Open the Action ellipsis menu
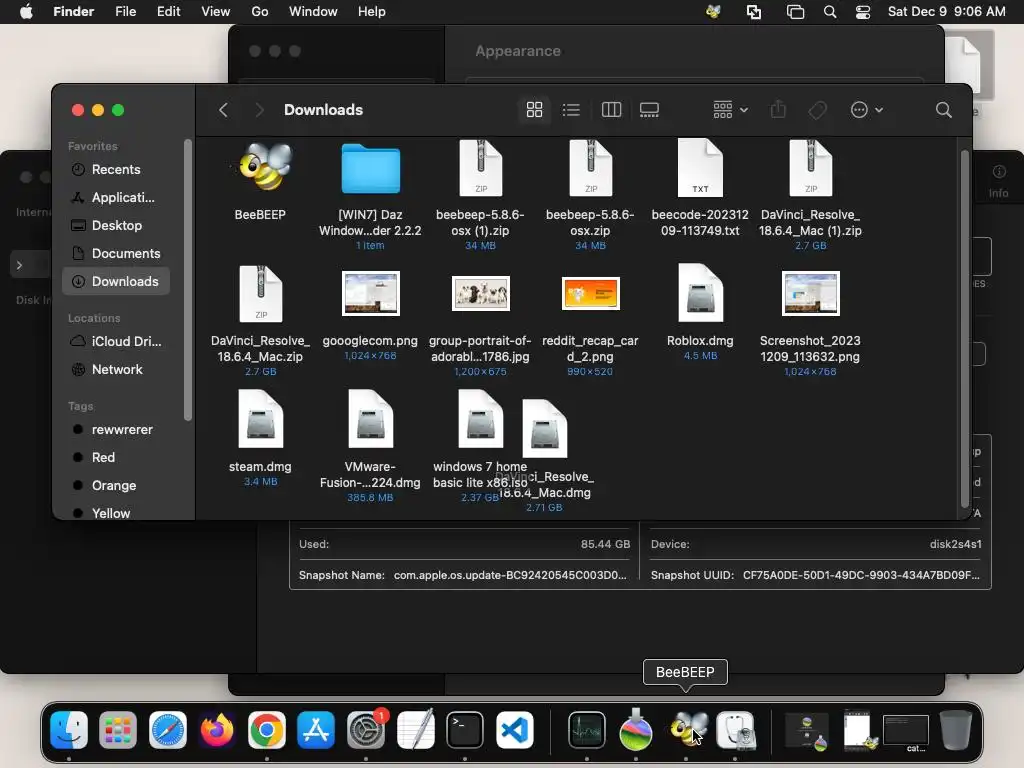The height and width of the screenshot is (768, 1024). click(x=867, y=110)
